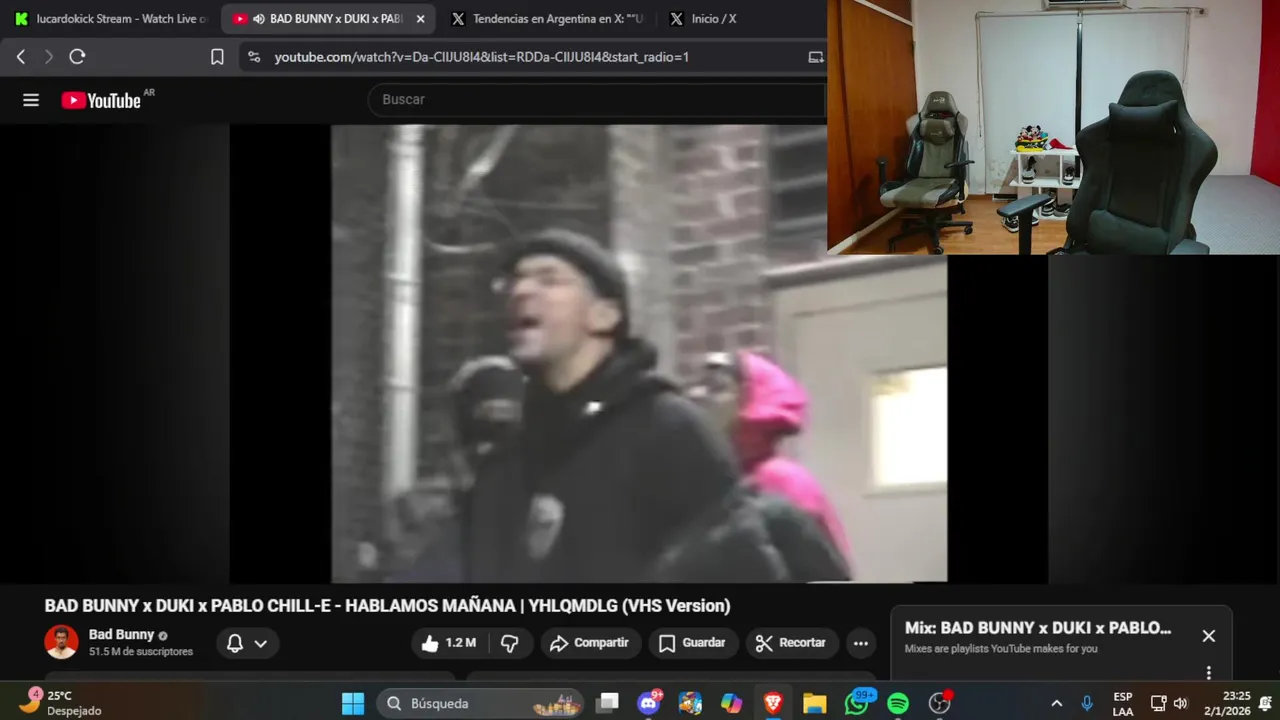The image size is (1280, 720).
Task: Click the microphone icon in system tray
Action: point(1087,703)
